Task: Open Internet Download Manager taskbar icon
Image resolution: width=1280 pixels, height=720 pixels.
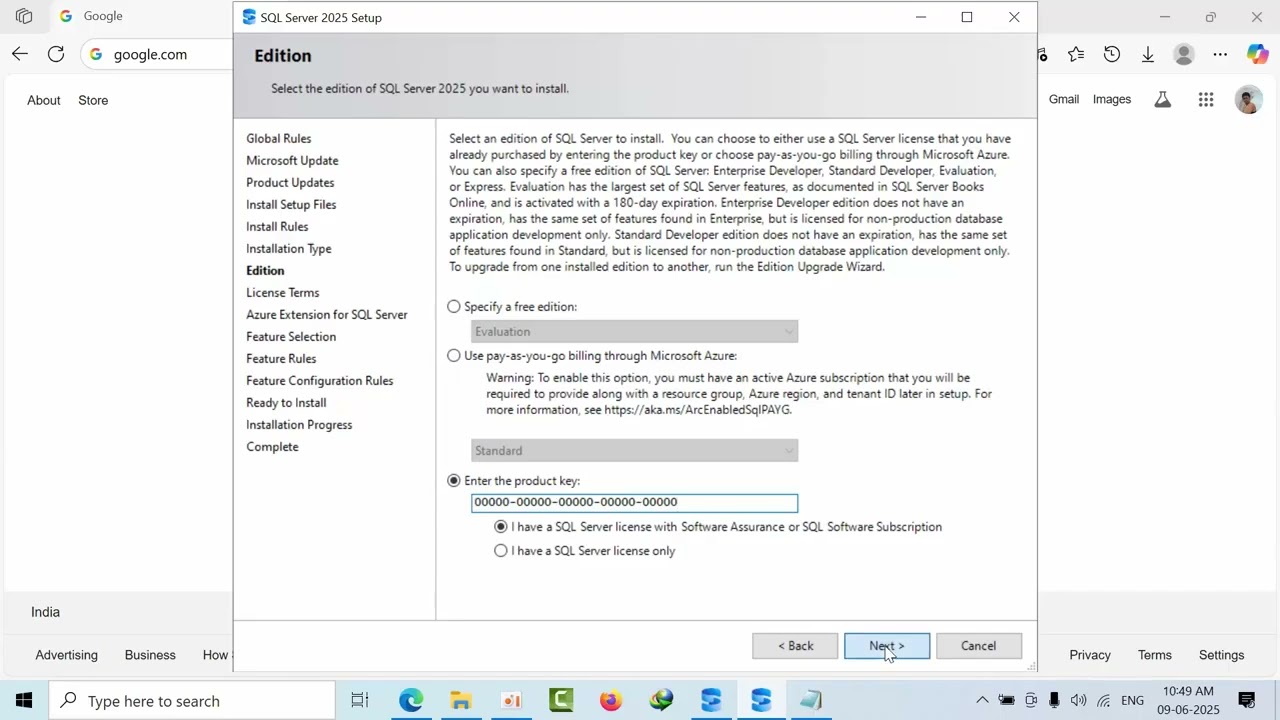Action: pyautogui.click(x=661, y=700)
